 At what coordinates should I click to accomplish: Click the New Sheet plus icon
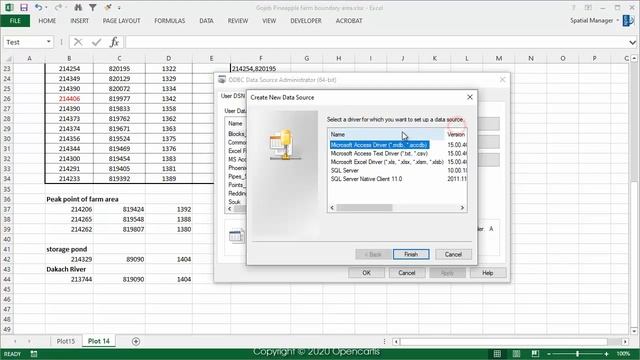coord(136,341)
